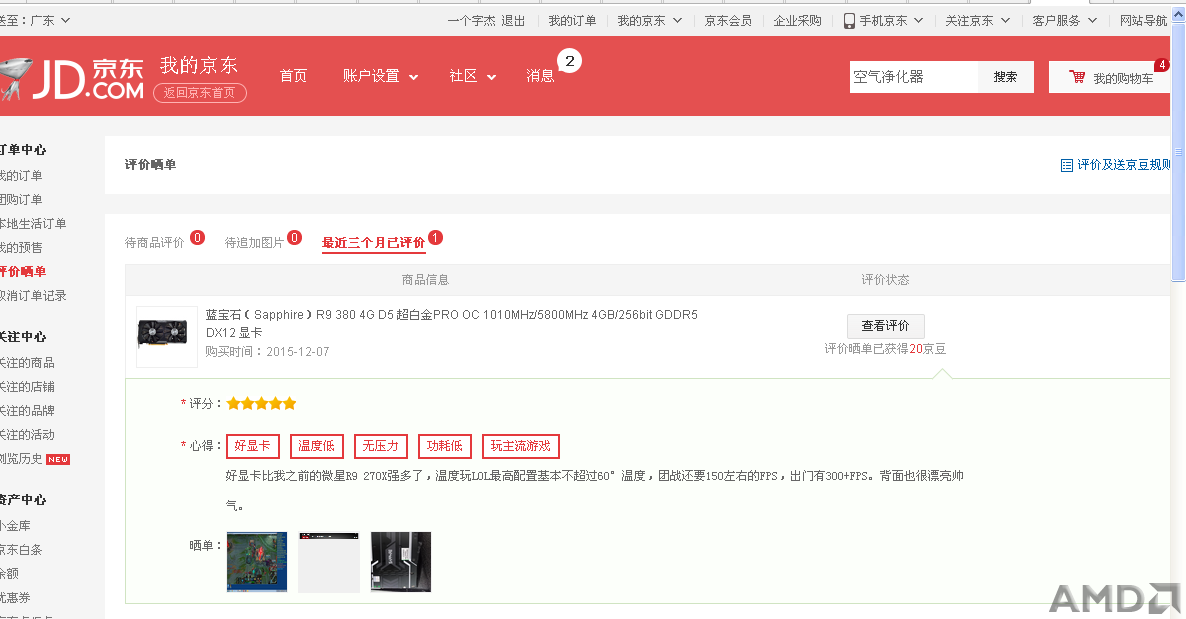
Task: Click the 退出 logout link
Action: [x=513, y=21]
